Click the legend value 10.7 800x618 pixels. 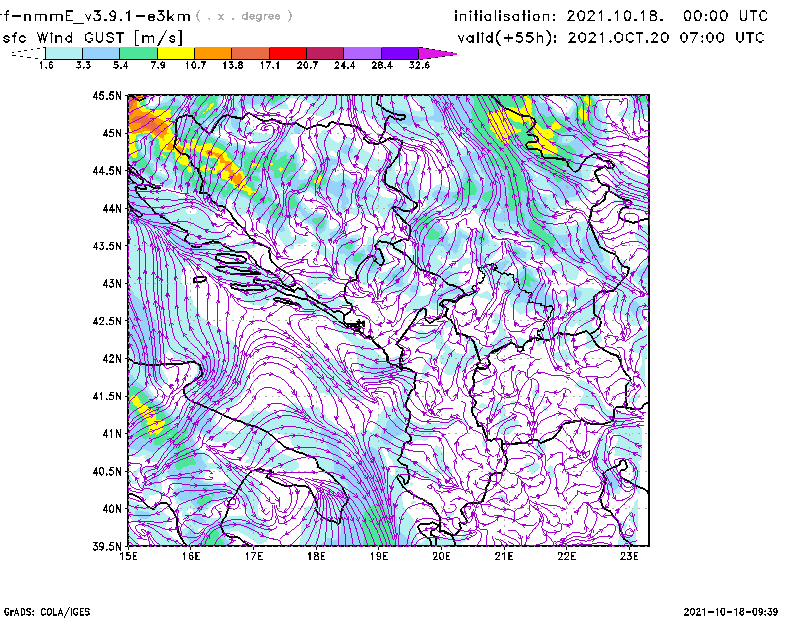point(195,65)
